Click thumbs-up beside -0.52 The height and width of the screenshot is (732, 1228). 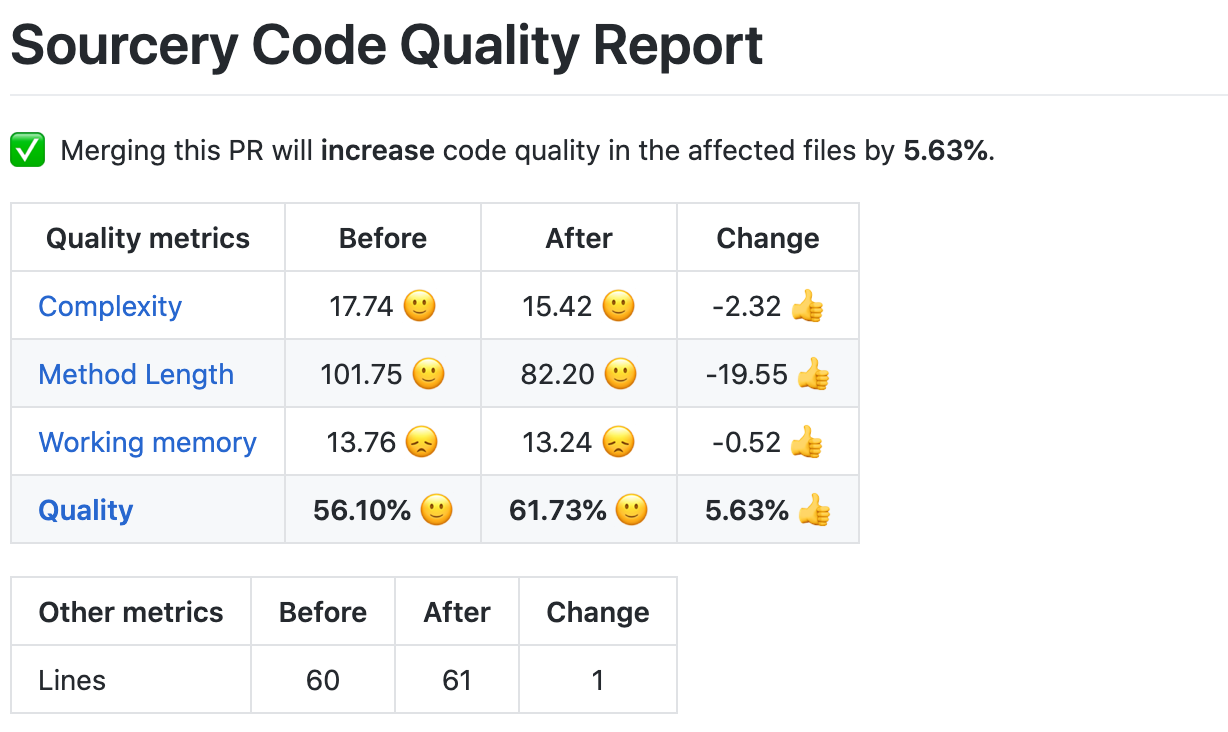[807, 442]
